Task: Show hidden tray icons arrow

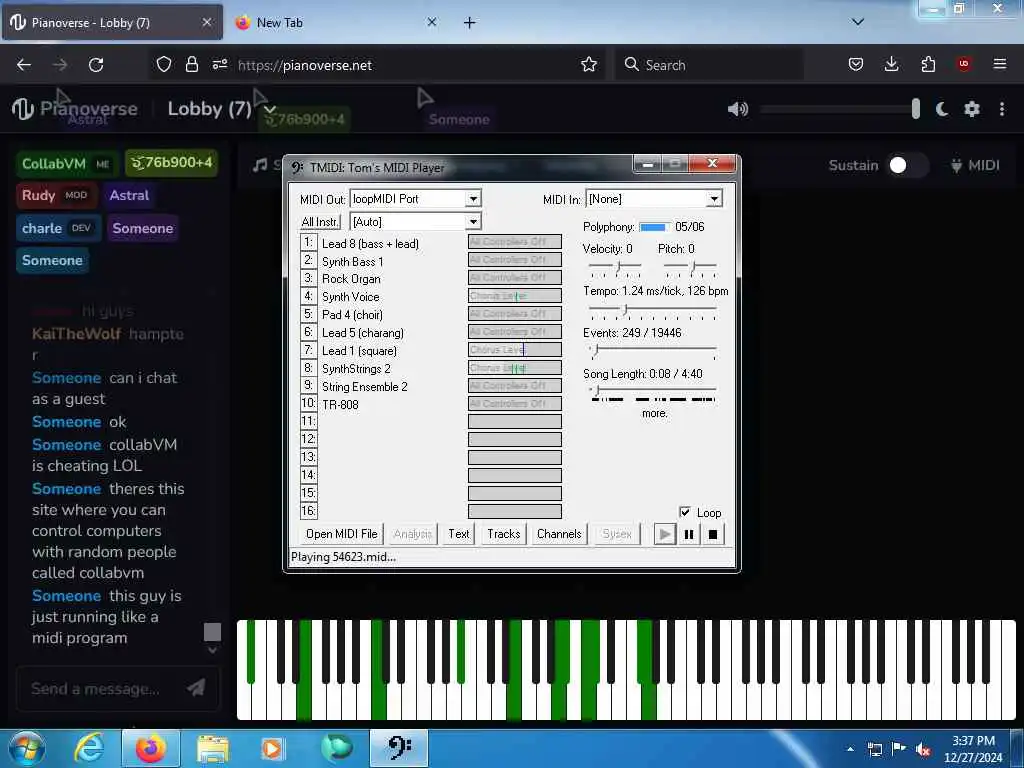Action: [850, 749]
